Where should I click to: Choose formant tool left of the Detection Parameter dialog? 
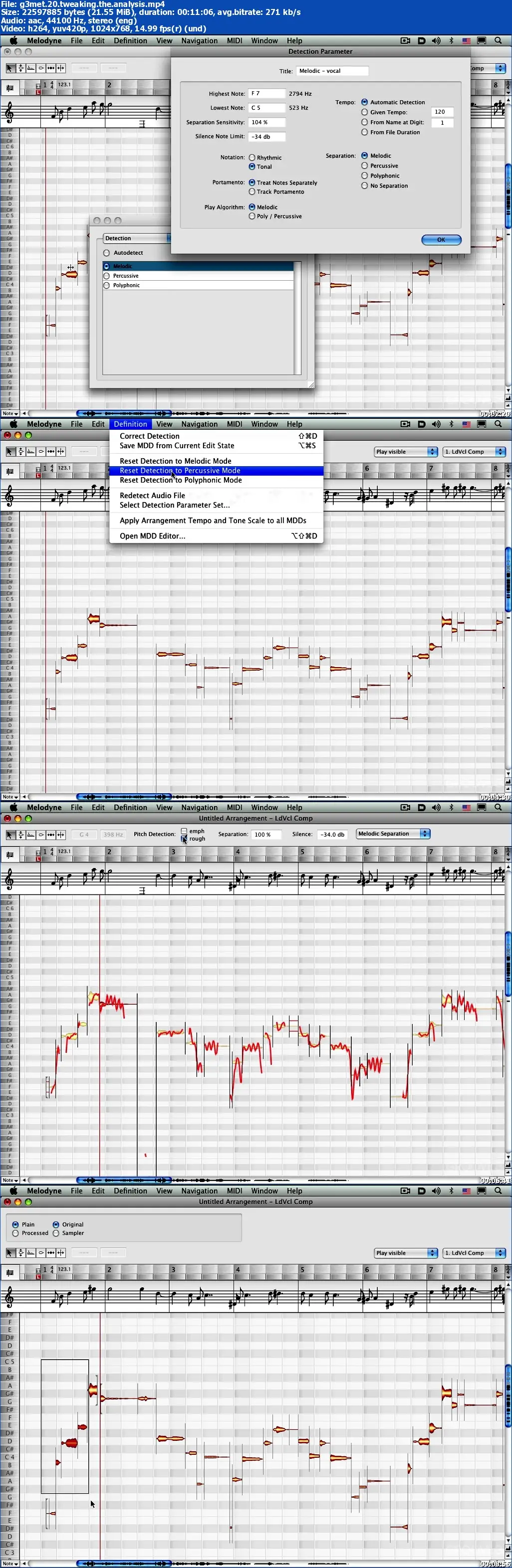pyautogui.click(x=30, y=68)
